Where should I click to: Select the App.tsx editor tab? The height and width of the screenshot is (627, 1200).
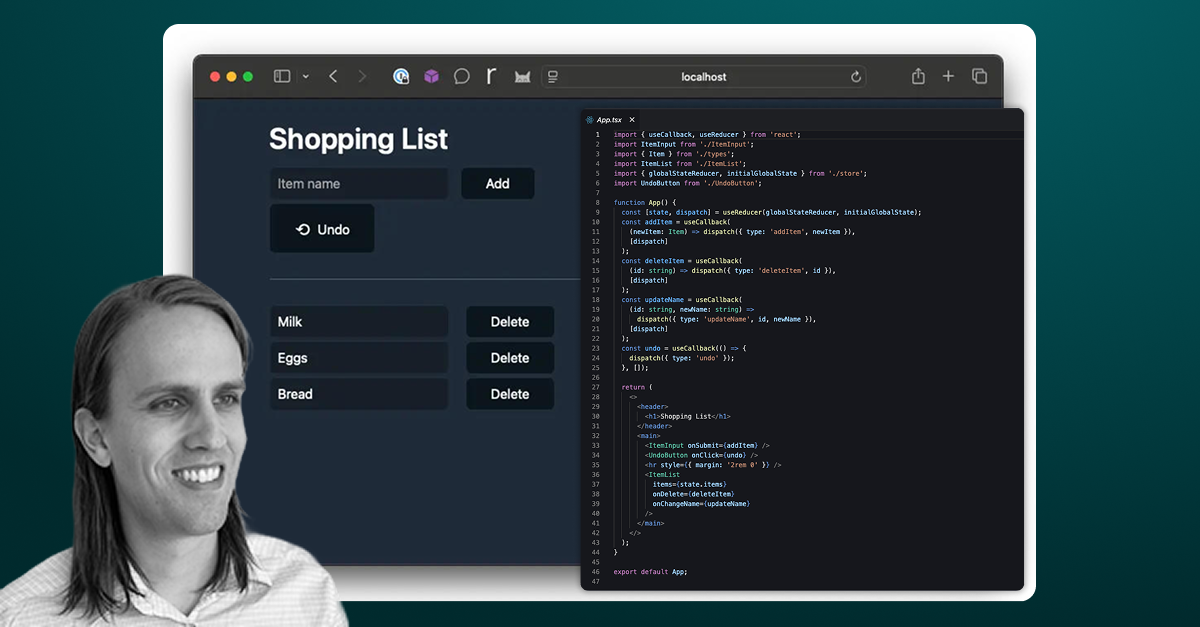pos(609,119)
